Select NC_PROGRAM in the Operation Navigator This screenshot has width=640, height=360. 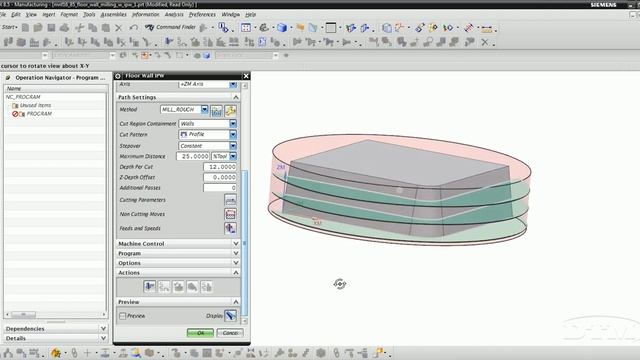click(x=23, y=97)
